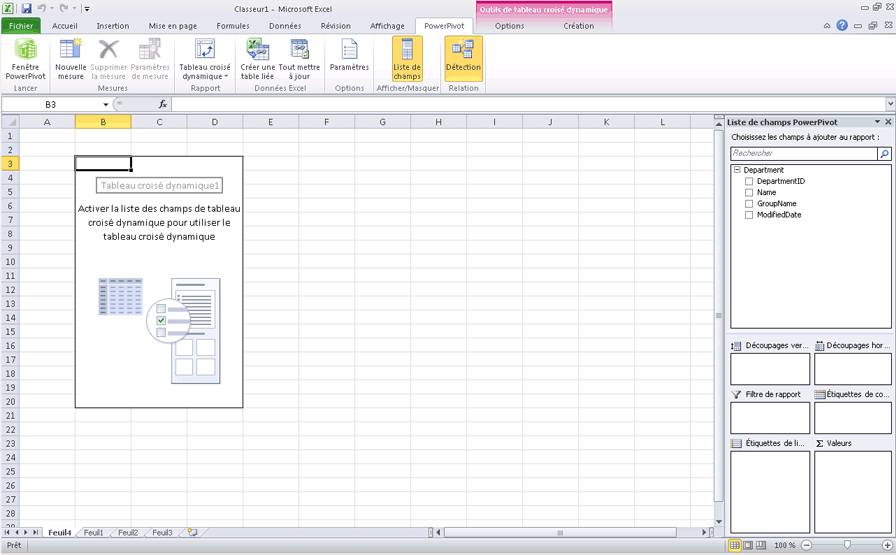Check the DepartmentID field checkbox
The height and width of the screenshot is (555, 896).
coord(749,181)
